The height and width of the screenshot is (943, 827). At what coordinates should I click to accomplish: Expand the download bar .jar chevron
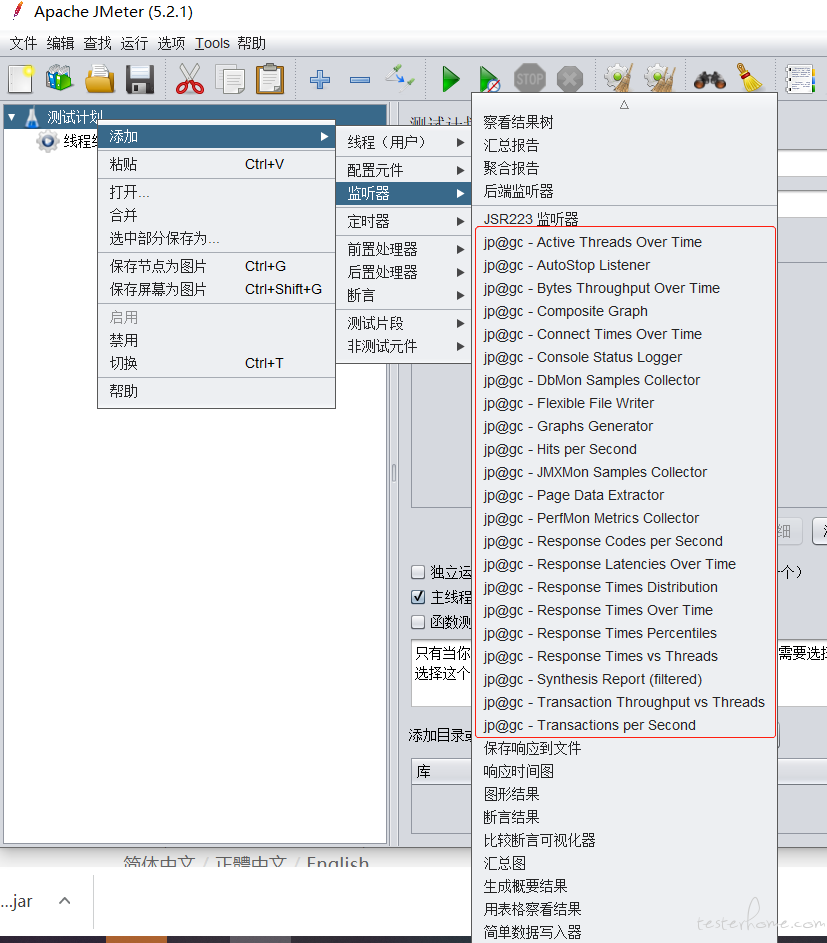(65, 900)
